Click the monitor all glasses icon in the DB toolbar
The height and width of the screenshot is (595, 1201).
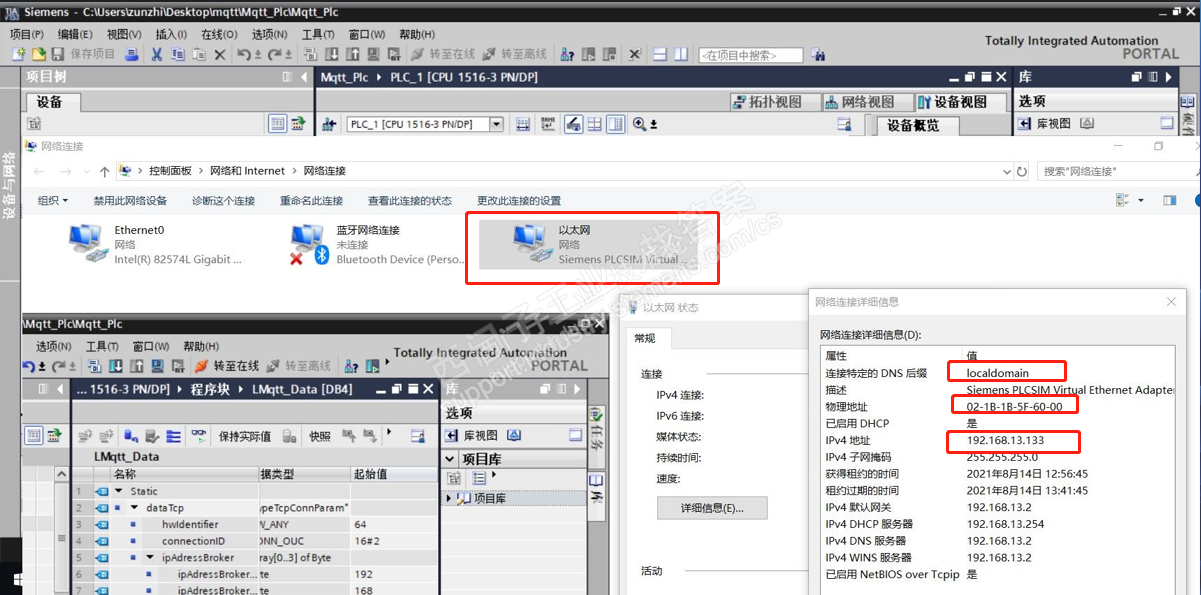[x=200, y=436]
